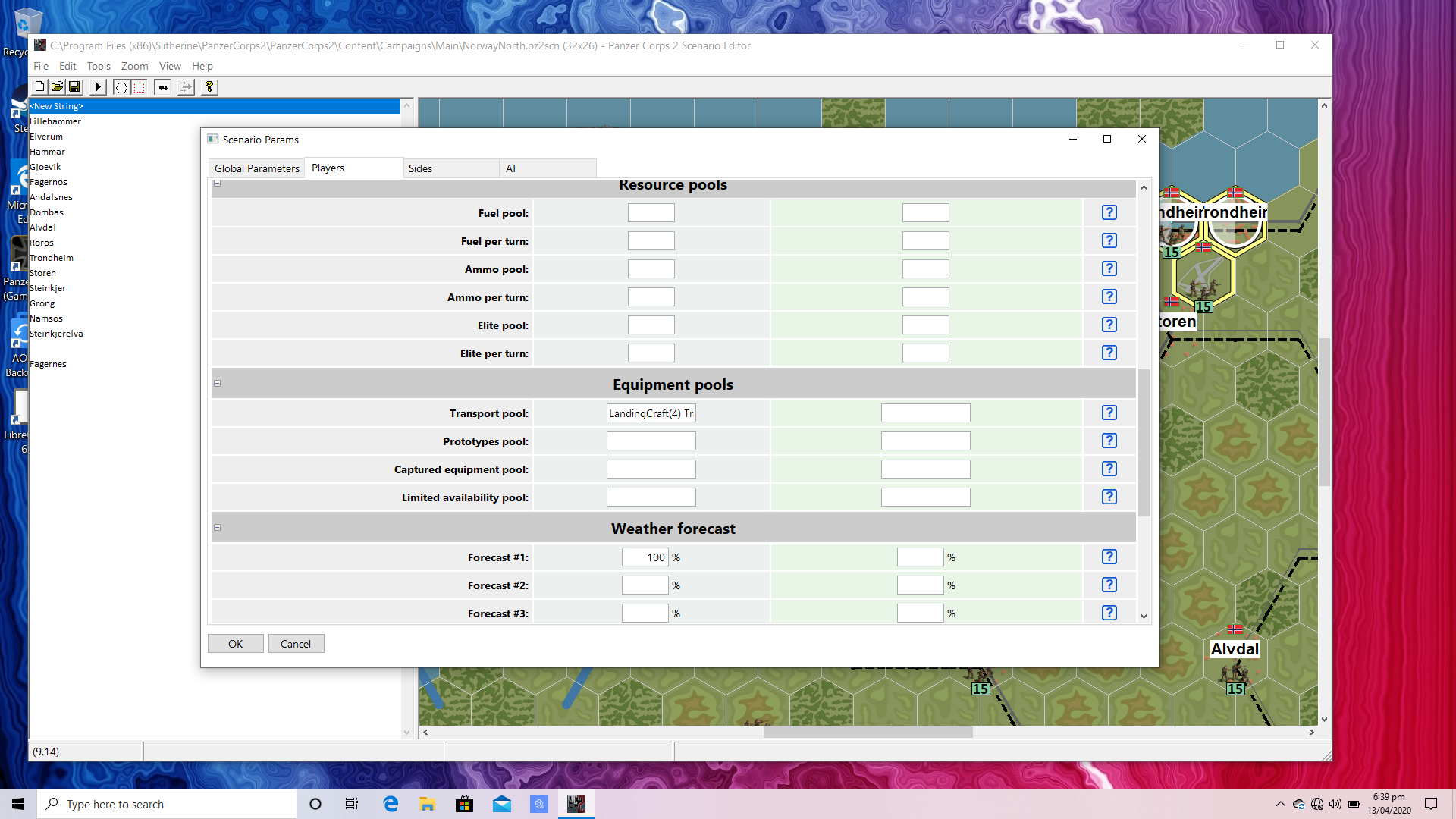Select <New String> in string list
The width and height of the screenshot is (1456, 819).
coord(215,106)
